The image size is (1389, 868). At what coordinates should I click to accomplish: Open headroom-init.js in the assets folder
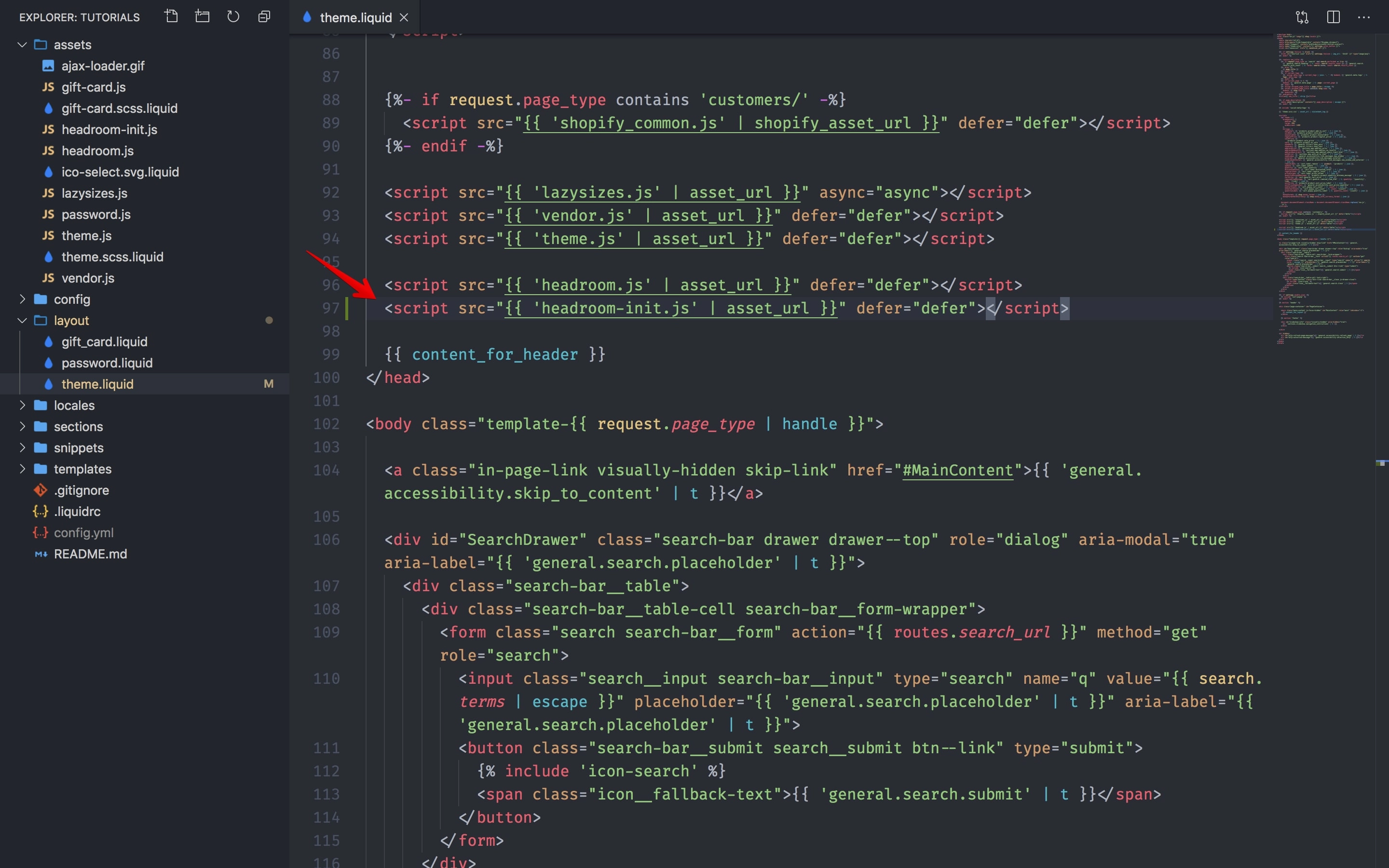click(x=145, y=129)
